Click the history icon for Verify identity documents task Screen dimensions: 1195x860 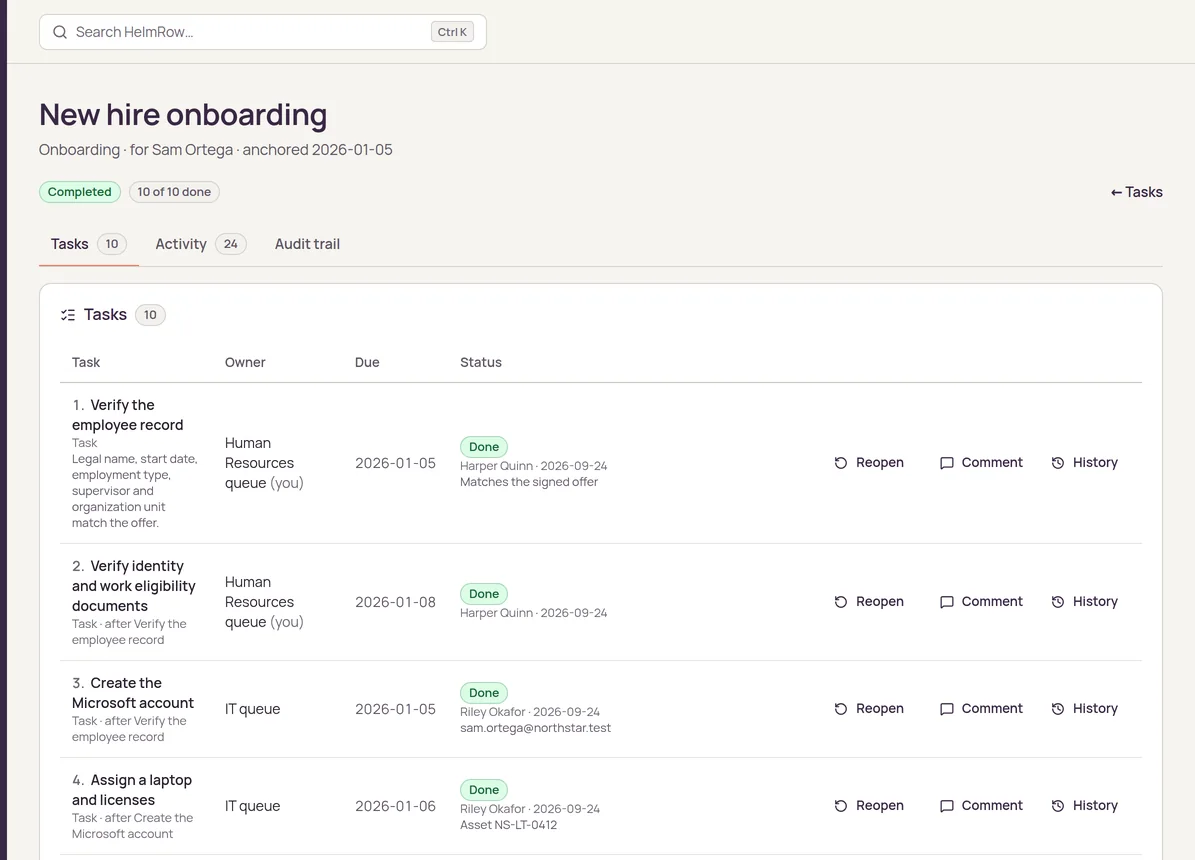coord(1058,602)
